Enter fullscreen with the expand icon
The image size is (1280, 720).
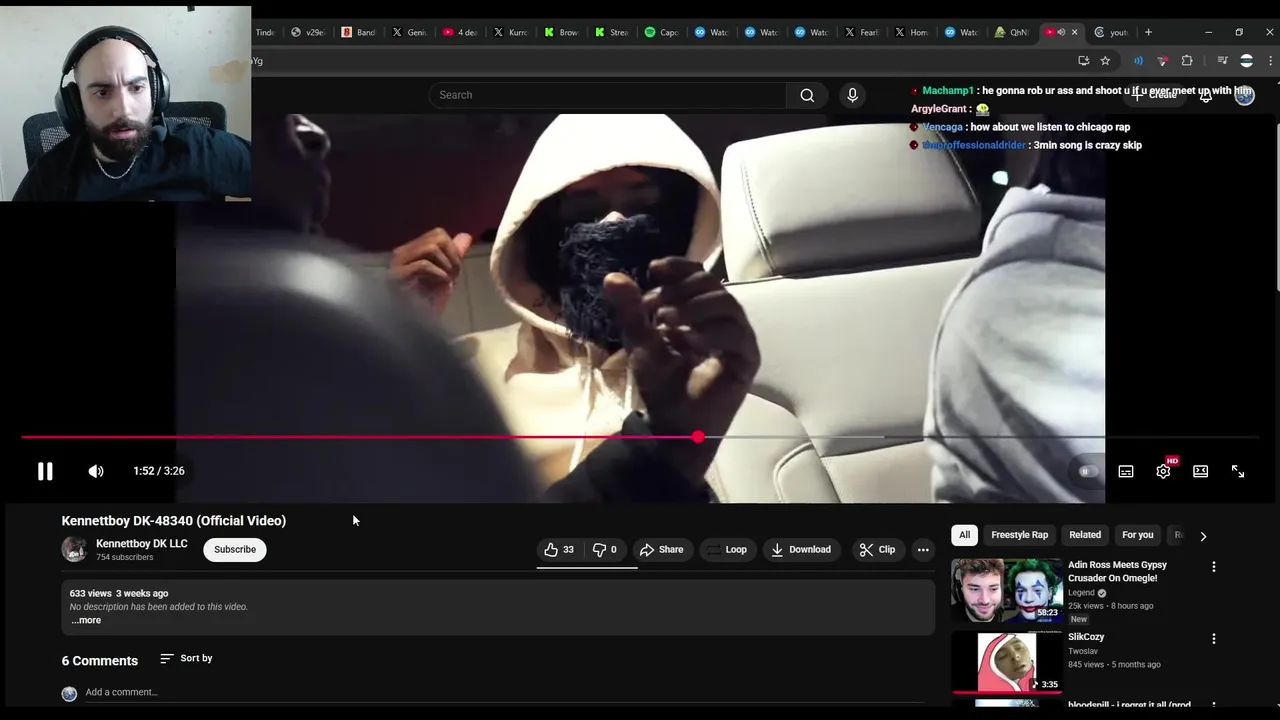[1238, 471]
